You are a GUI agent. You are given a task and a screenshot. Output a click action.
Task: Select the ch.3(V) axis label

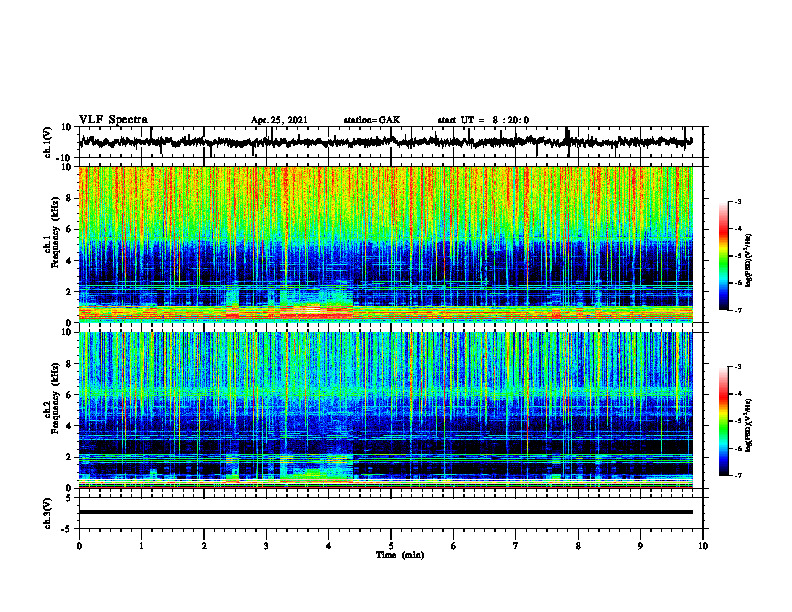48,513
